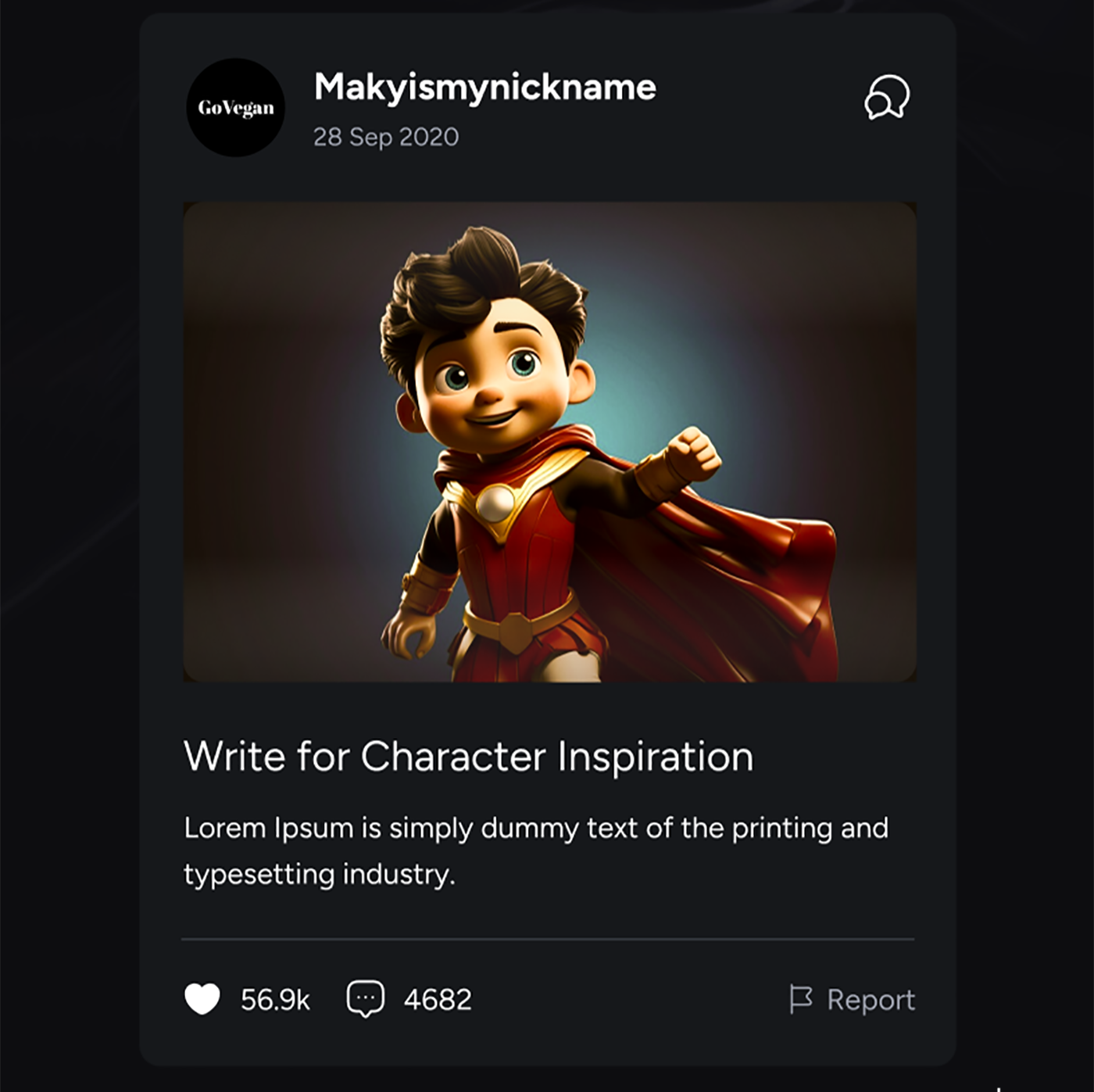1094x1092 pixels.
Task: Open comments via the speech bubble icon
Action: click(366, 999)
